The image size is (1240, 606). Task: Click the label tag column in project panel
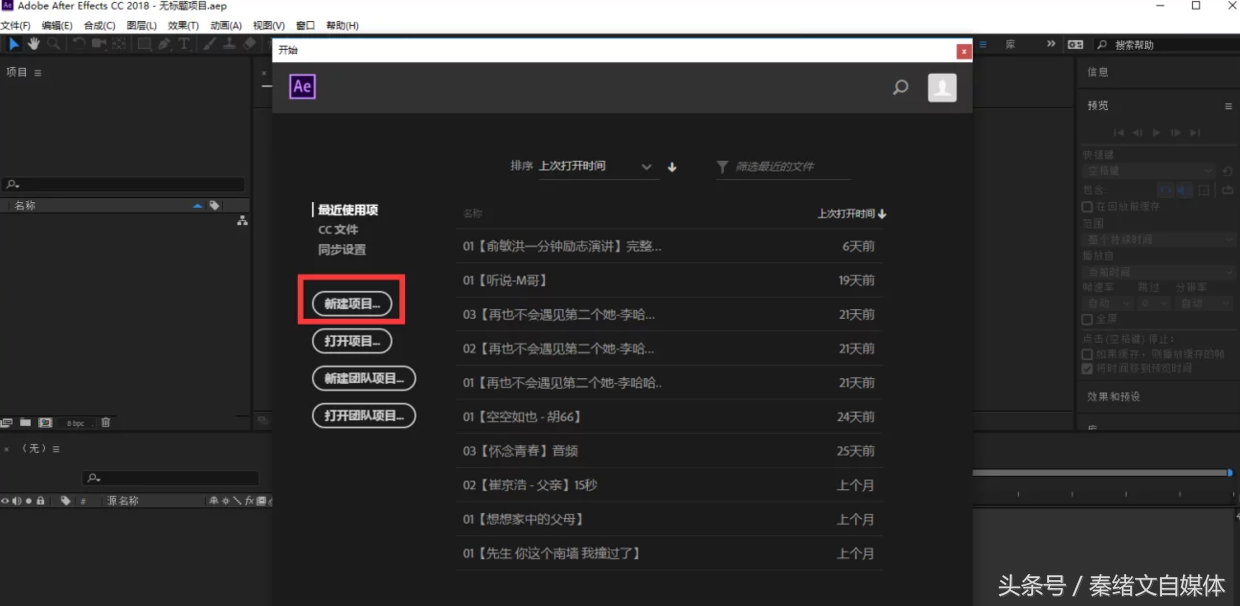(x=214, y=205)
